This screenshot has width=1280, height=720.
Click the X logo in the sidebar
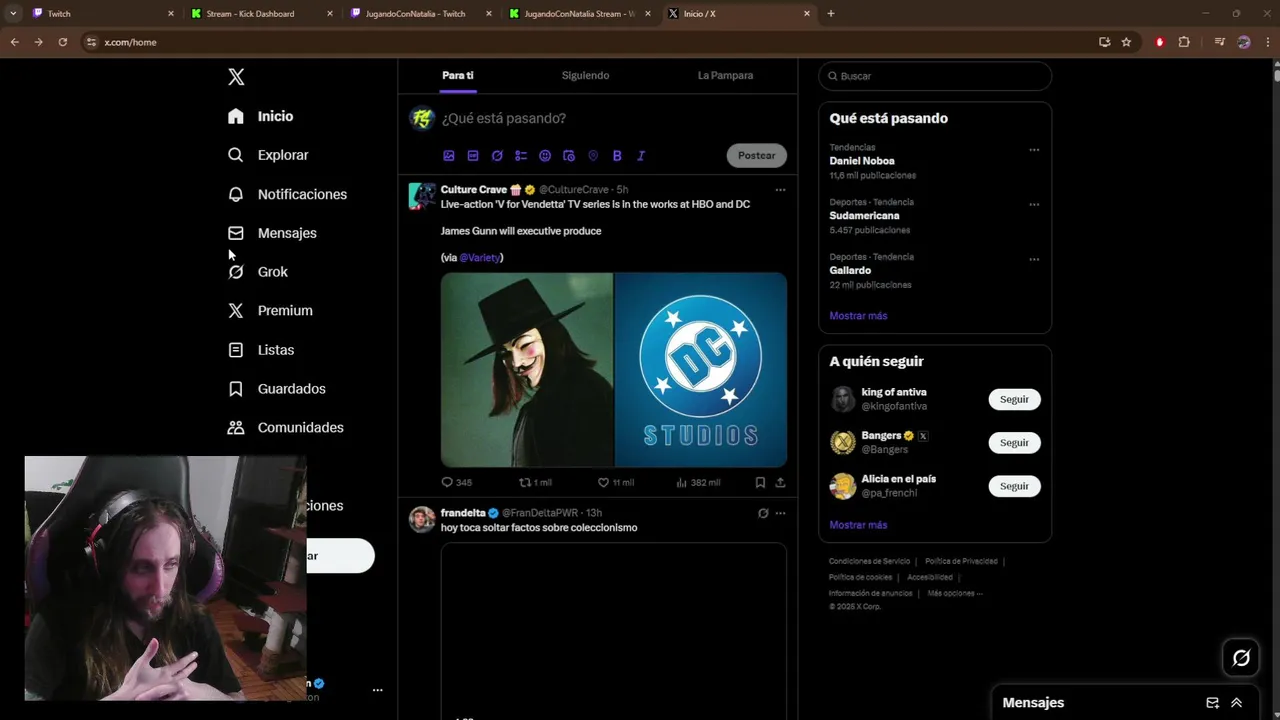[x=236, y=77]
